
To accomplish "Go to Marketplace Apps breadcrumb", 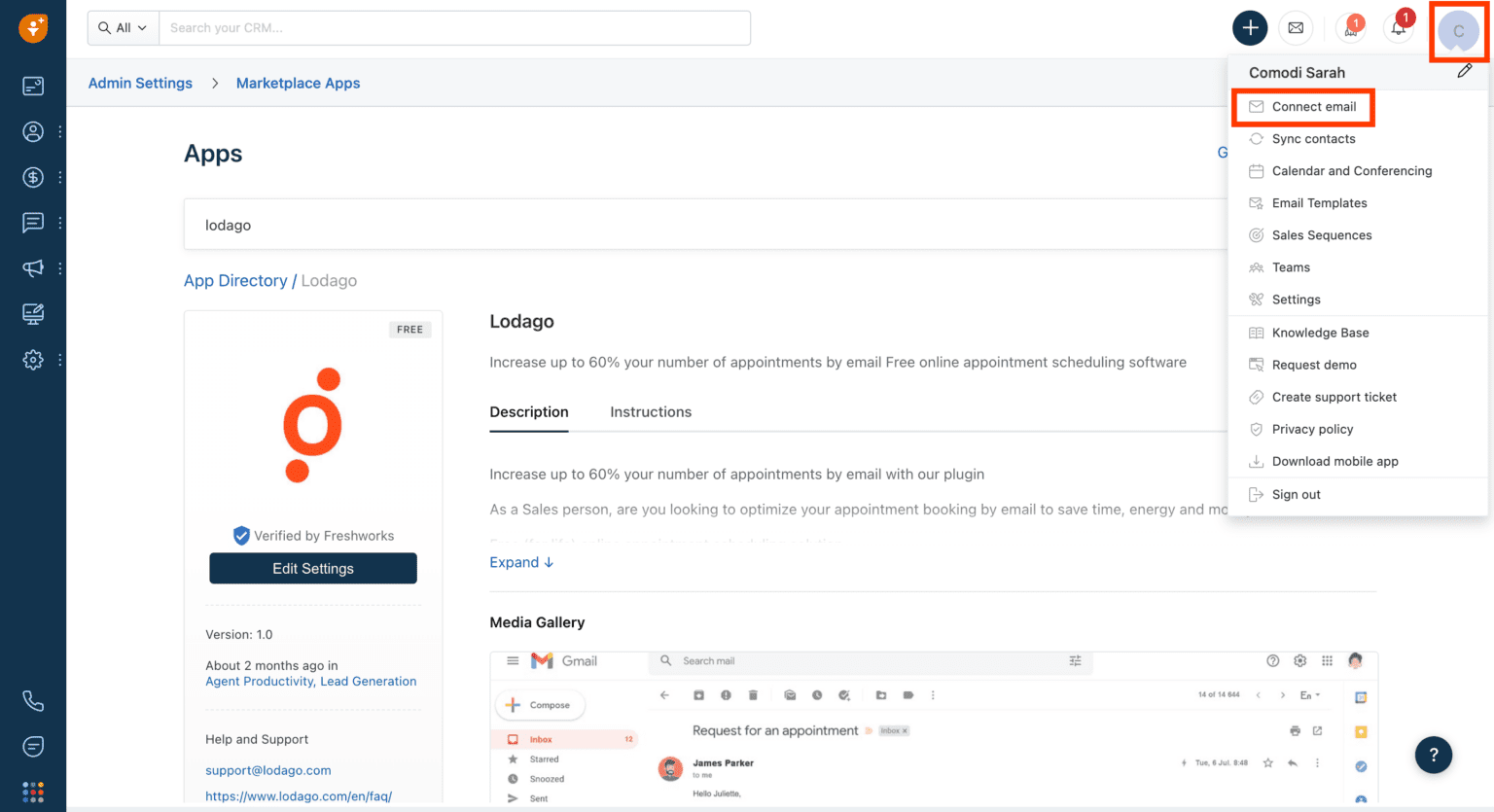I will (x=298, y=84).
